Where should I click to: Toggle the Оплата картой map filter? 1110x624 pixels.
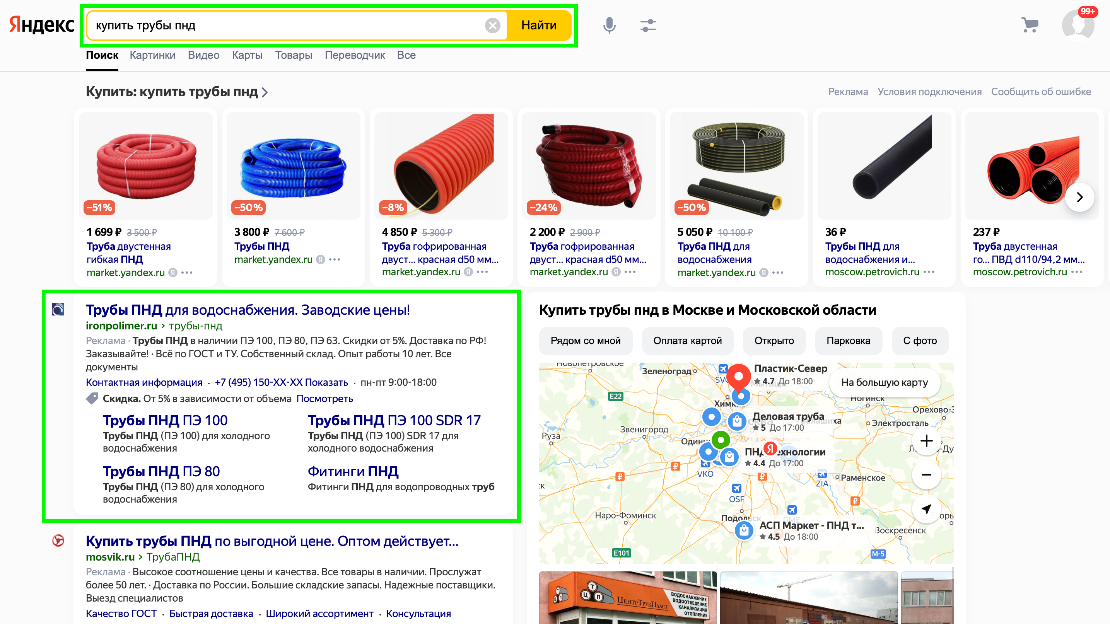687,341
